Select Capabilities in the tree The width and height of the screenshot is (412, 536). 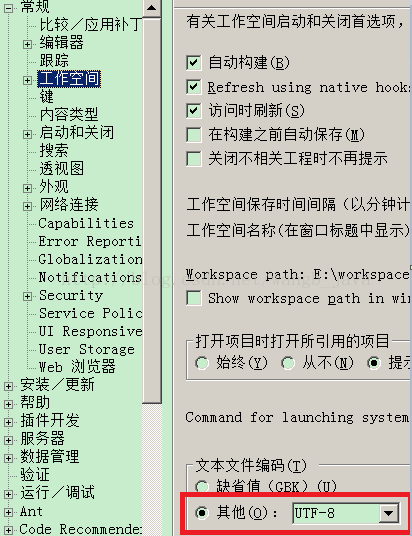point(86,223)
